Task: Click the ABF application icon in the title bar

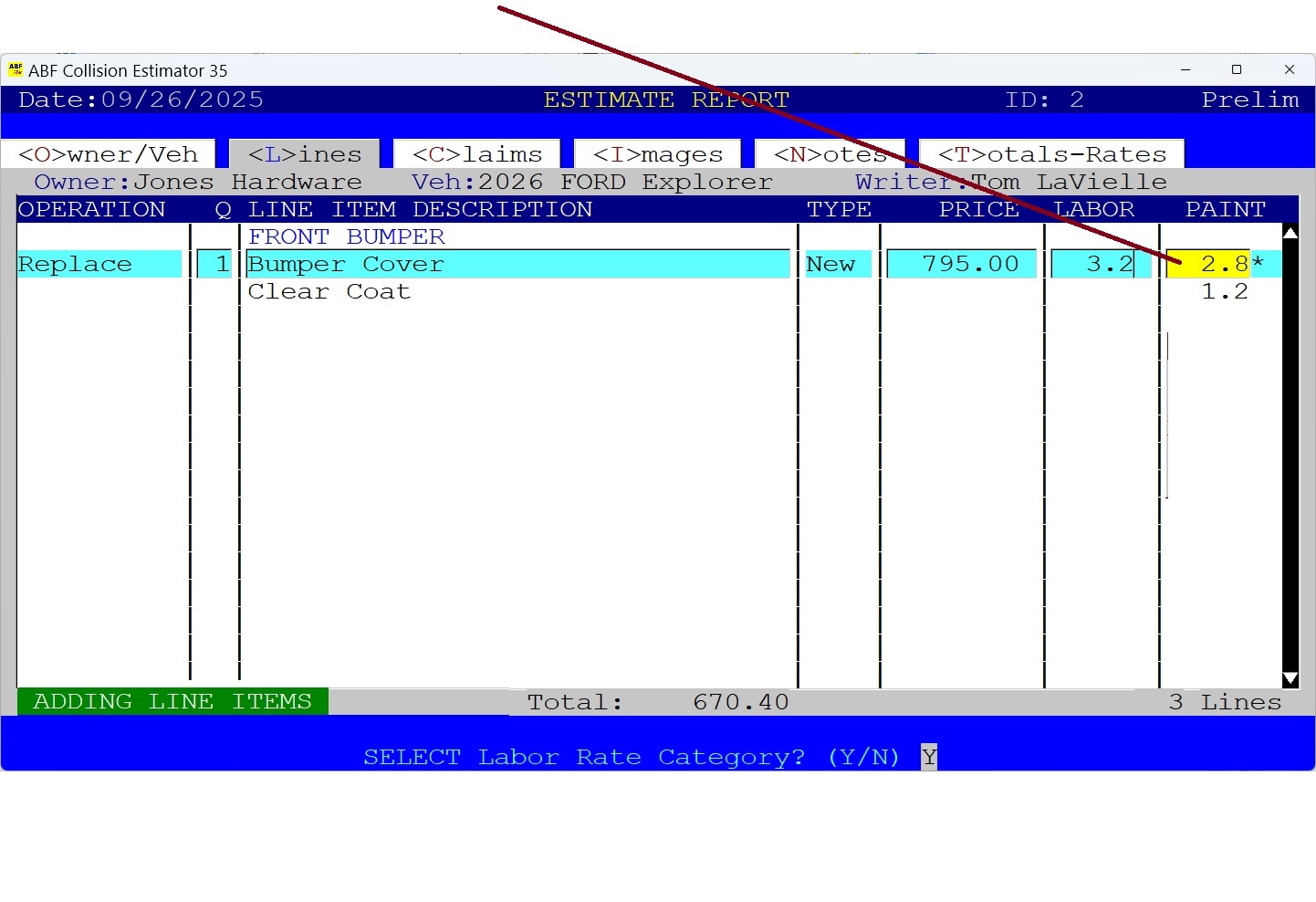Action: click(16, 69)
